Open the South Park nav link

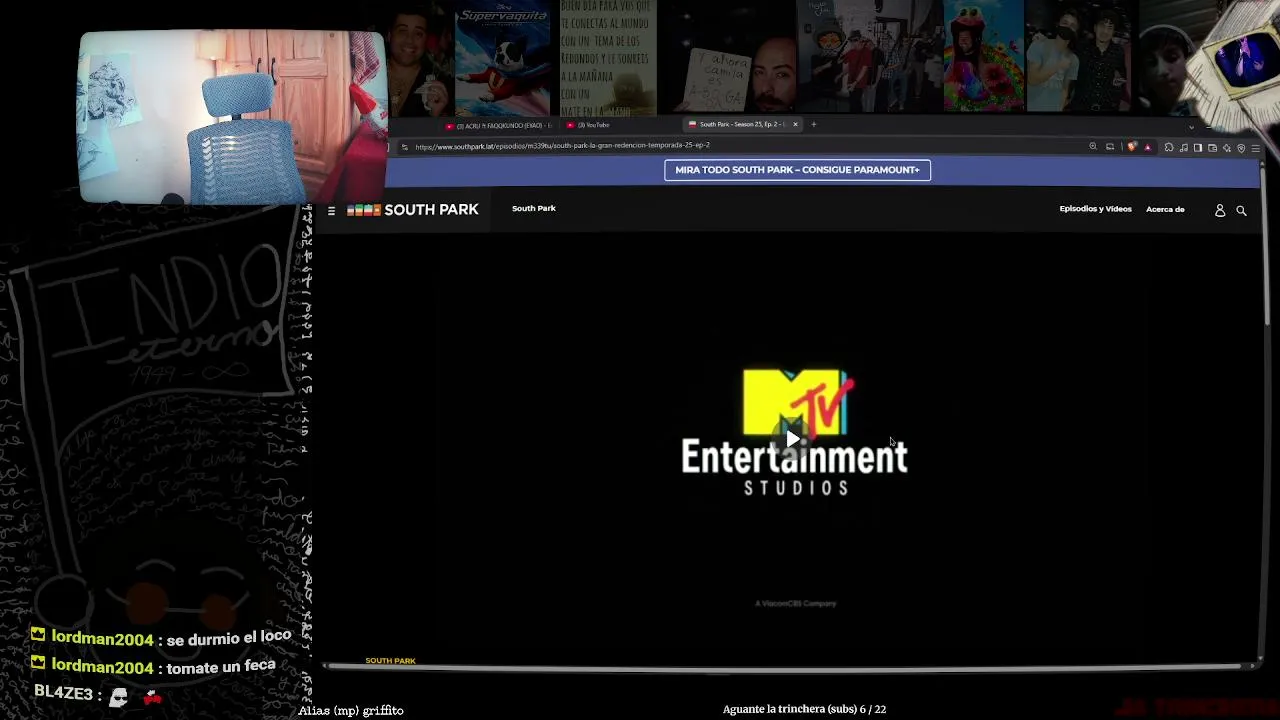pos(534,208)
